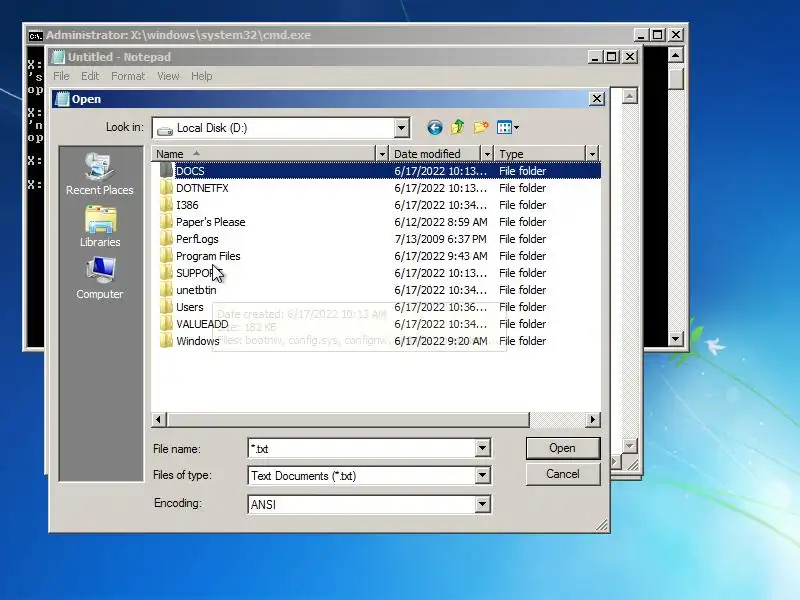Image resolution: width=800 pixels, height=600 pixels.
Task: Sort by the Date modified column header
Action: point(435,154)
